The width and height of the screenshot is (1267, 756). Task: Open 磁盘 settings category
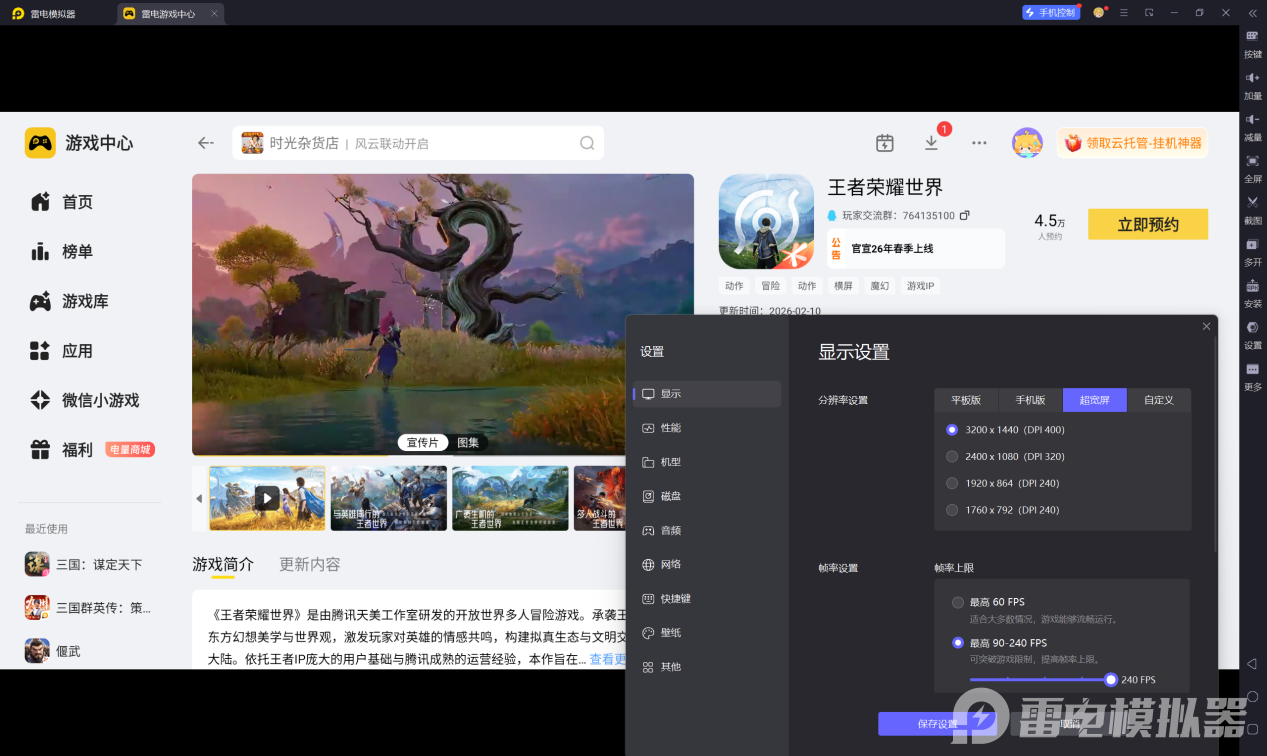[x=707, y=496]
